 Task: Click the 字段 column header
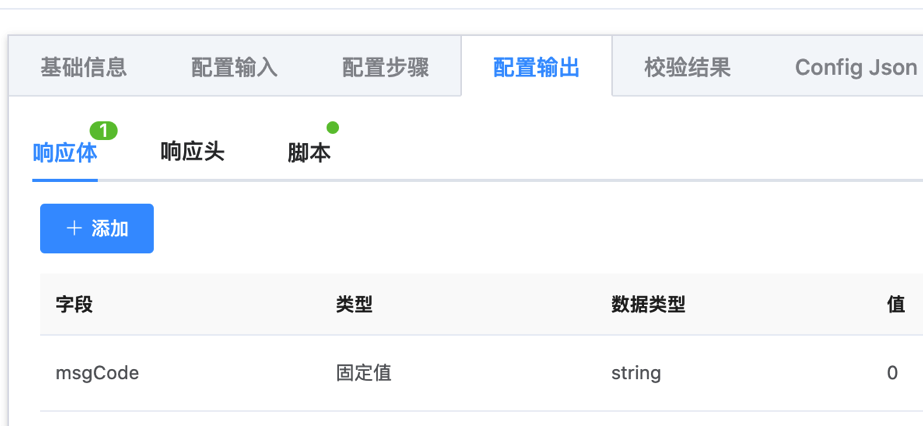point(74,305)
